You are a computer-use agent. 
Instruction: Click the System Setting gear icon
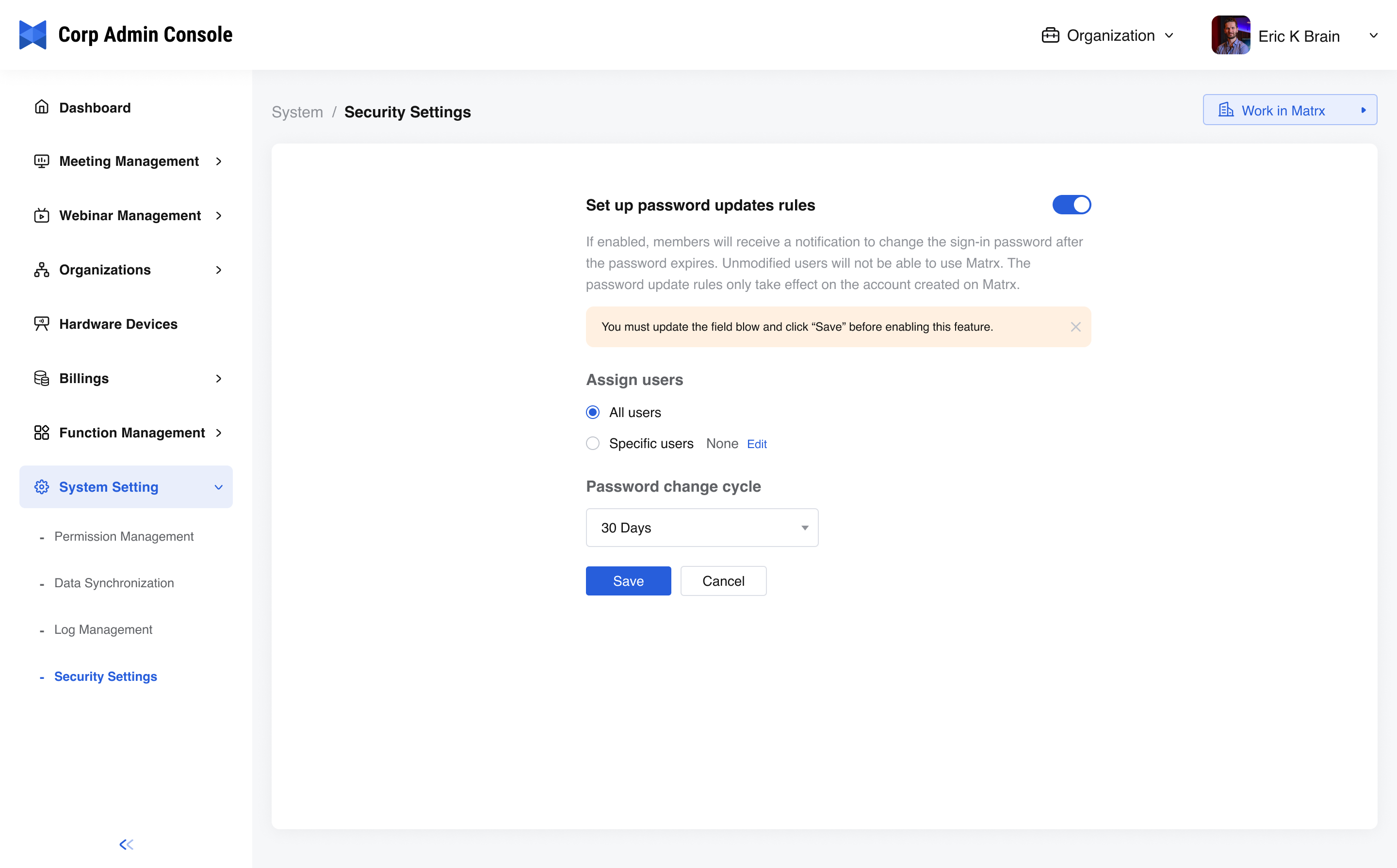(41, 487)
